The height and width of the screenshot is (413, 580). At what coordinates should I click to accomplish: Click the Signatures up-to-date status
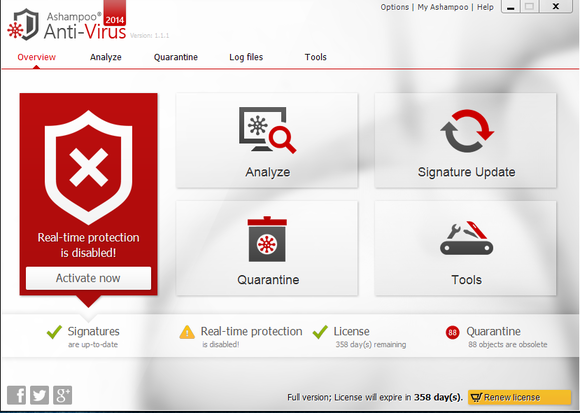coord(83,336)
